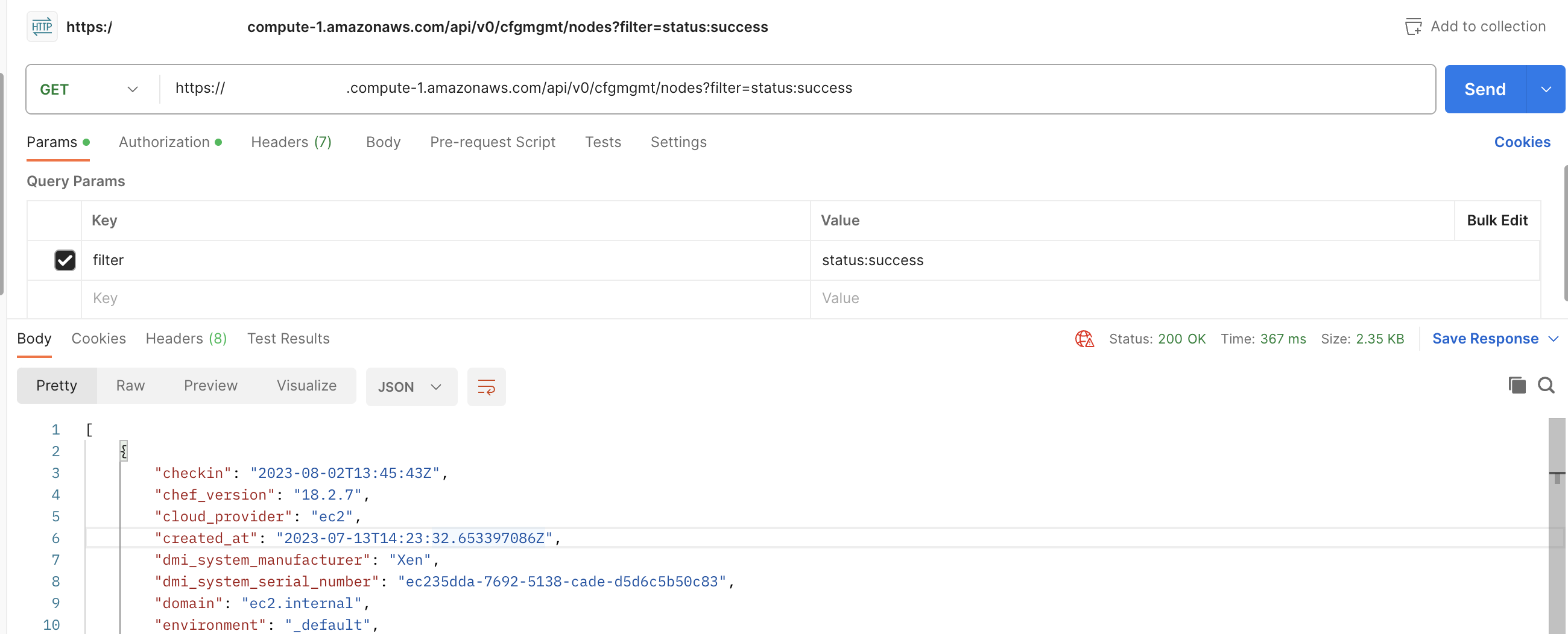This screenshot has height=634, width=1568.
Task: Click the Status 200 OK text
Action: click(x=1157, y=339)
